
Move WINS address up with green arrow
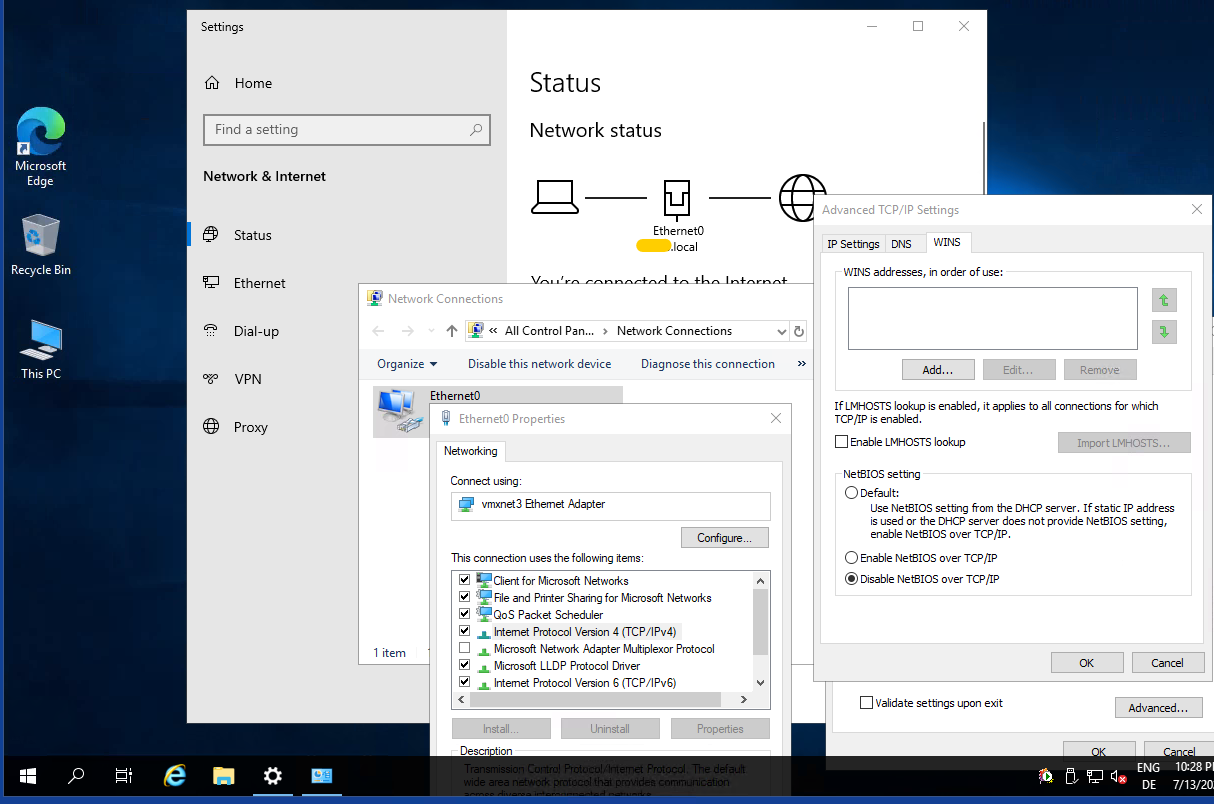pyautogui.click(x=1164, y=300)
